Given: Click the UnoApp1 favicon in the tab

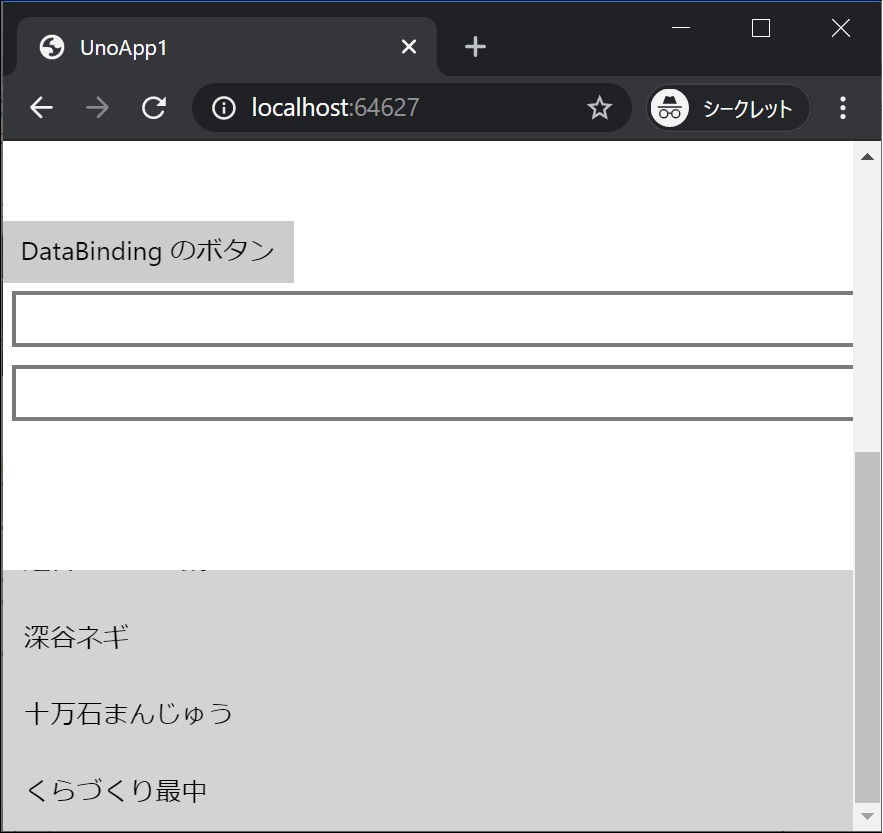Looking at the screenshot, I should pos(50,46).
